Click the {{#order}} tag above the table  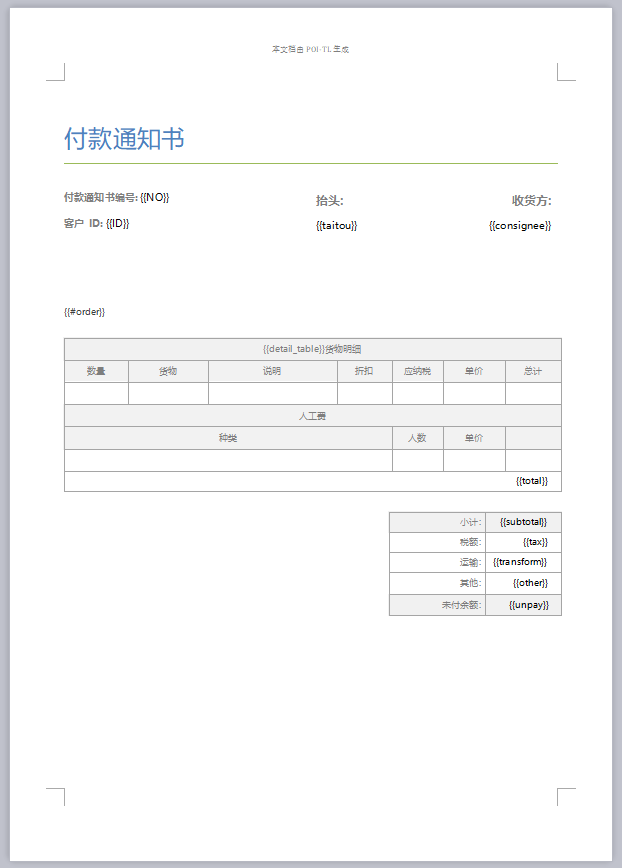tap(84, 312)
